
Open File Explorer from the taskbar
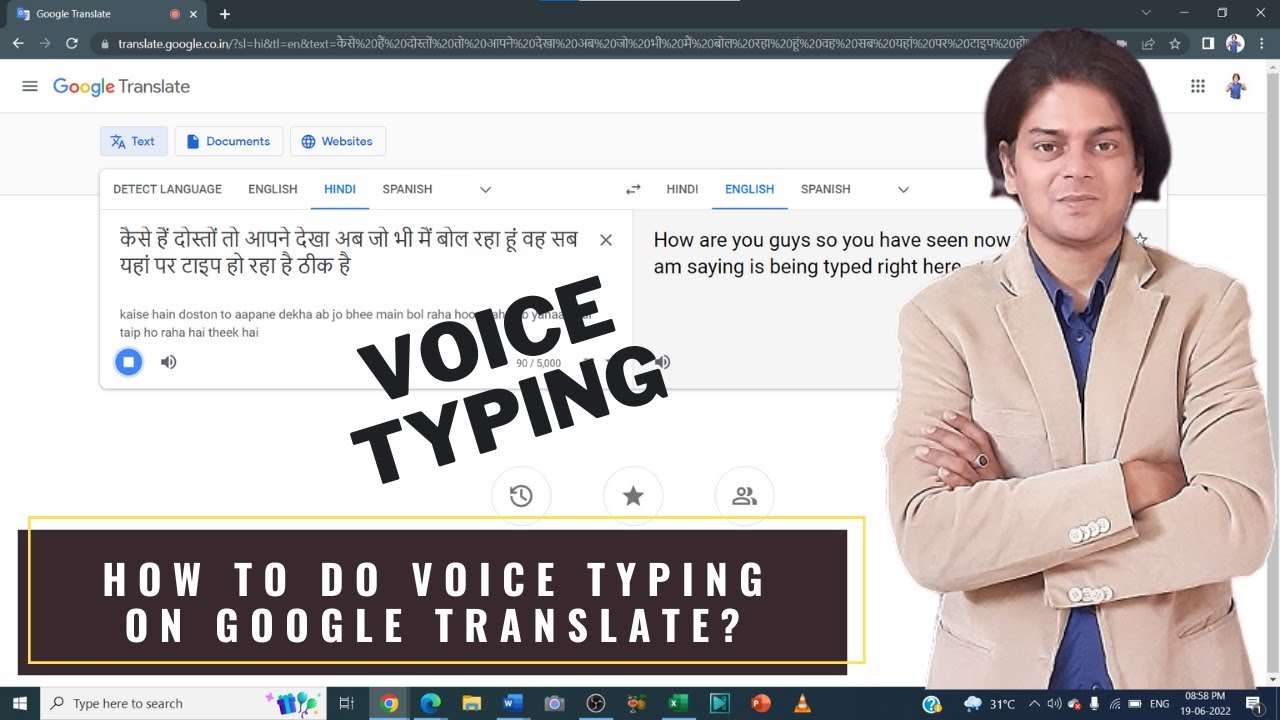click(472, 704)
